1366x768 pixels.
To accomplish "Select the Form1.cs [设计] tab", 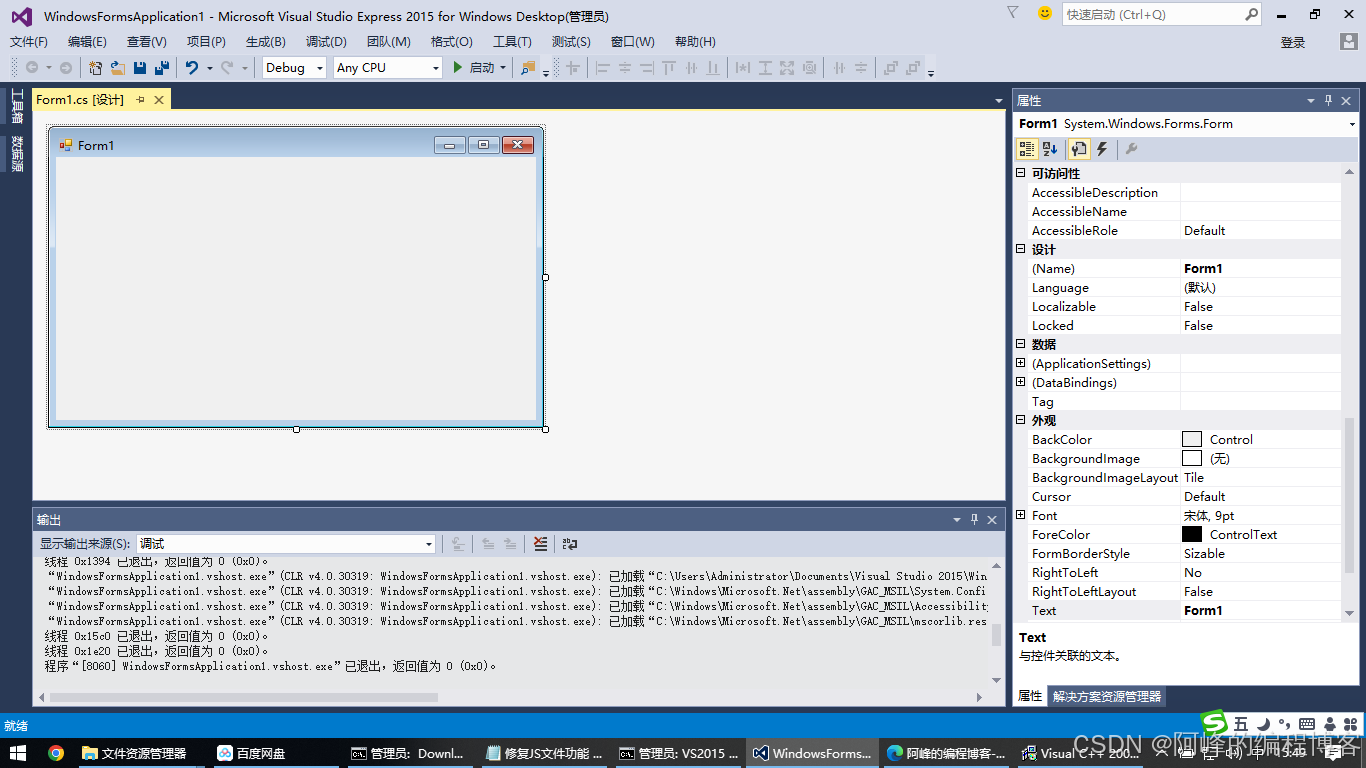I will tap(80, 99).
